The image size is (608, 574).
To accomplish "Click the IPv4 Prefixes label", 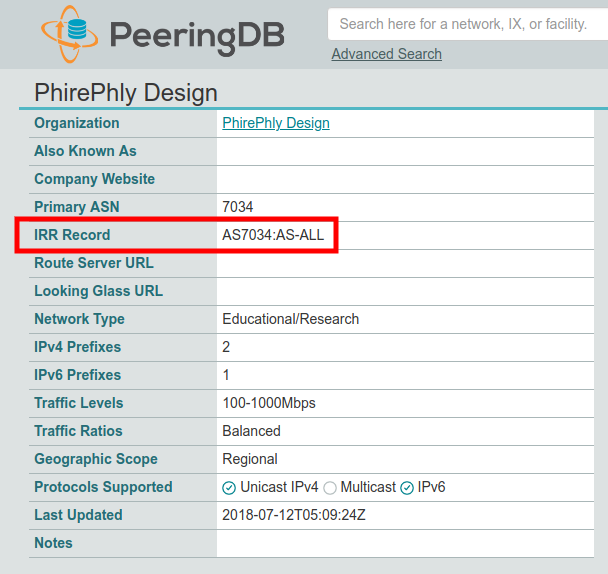I will [x=78, y=347].
